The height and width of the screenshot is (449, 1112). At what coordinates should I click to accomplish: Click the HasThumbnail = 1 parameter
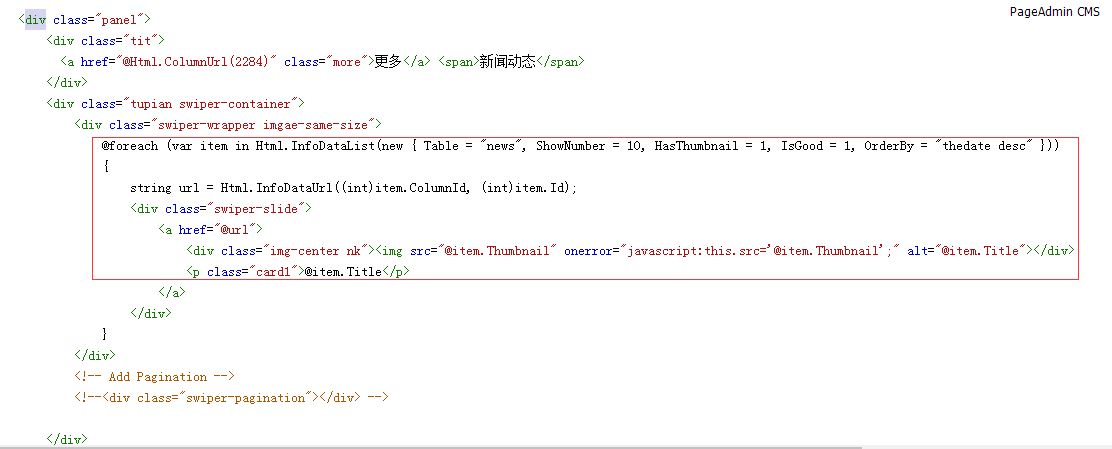click(x=705, y=146)
